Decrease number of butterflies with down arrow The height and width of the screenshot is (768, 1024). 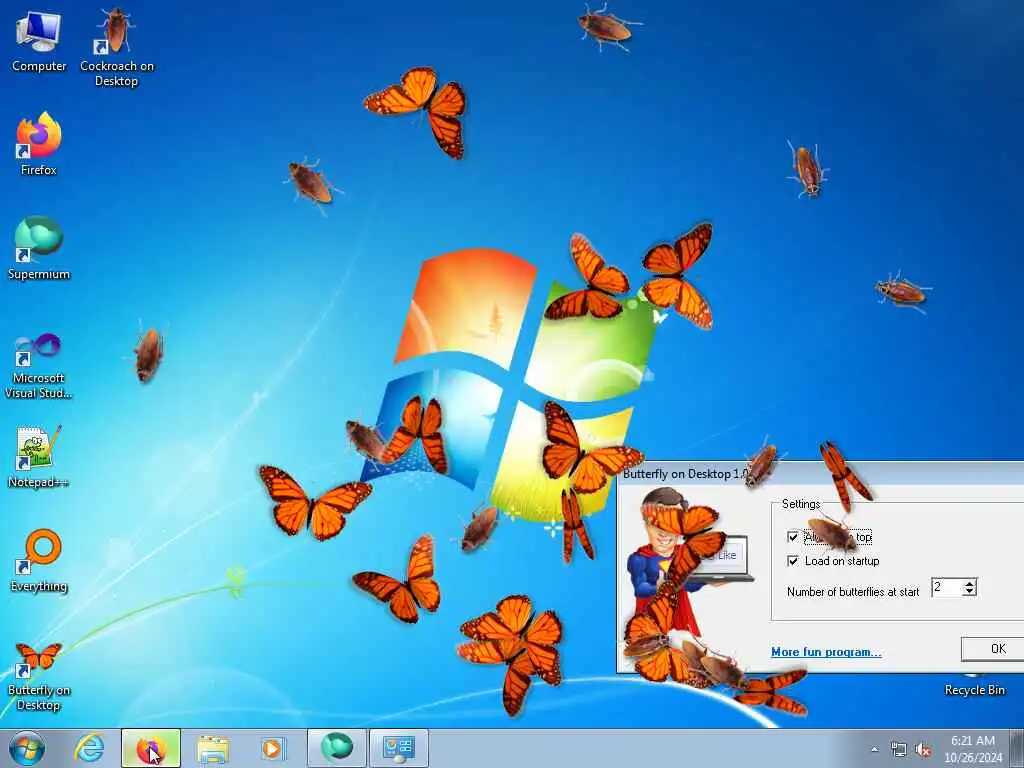970,592
